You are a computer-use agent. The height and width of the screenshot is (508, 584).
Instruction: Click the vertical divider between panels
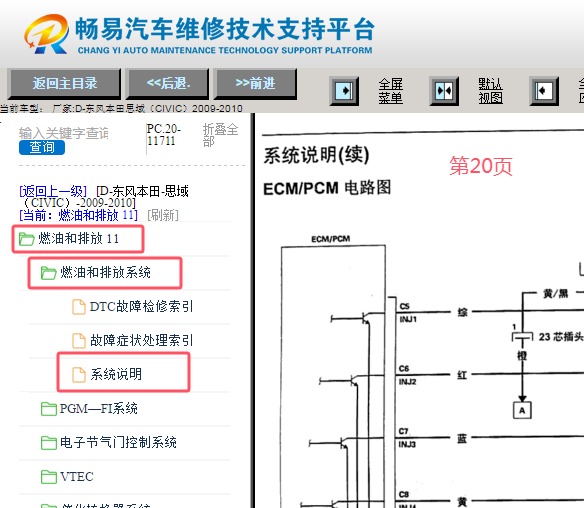253,311
